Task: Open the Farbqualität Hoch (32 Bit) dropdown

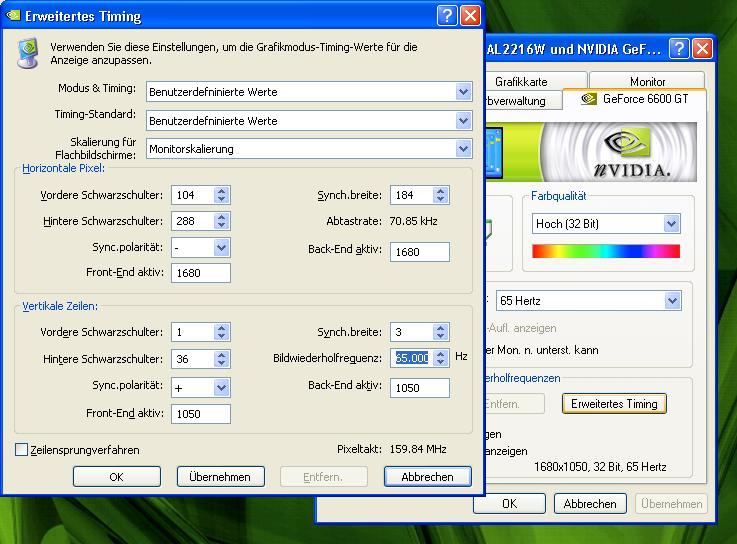Action: [x=672, y=224]
